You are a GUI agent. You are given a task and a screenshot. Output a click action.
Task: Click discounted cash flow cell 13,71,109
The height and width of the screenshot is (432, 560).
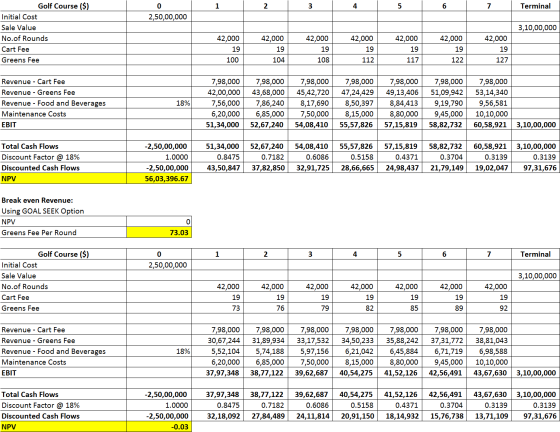489,416
